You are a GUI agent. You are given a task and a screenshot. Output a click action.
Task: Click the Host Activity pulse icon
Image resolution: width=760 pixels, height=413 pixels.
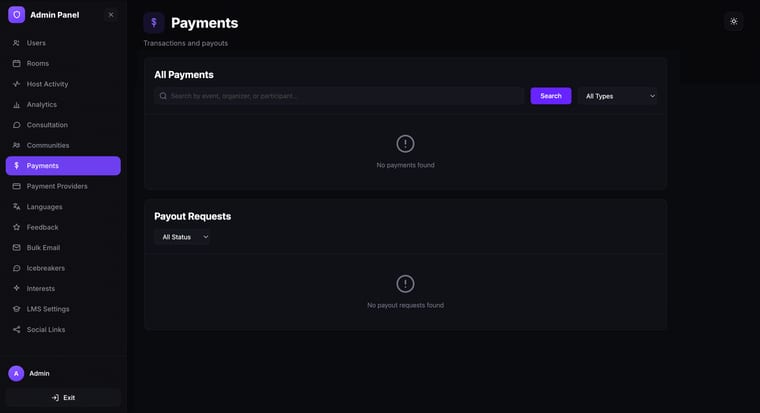pos(16,84)
